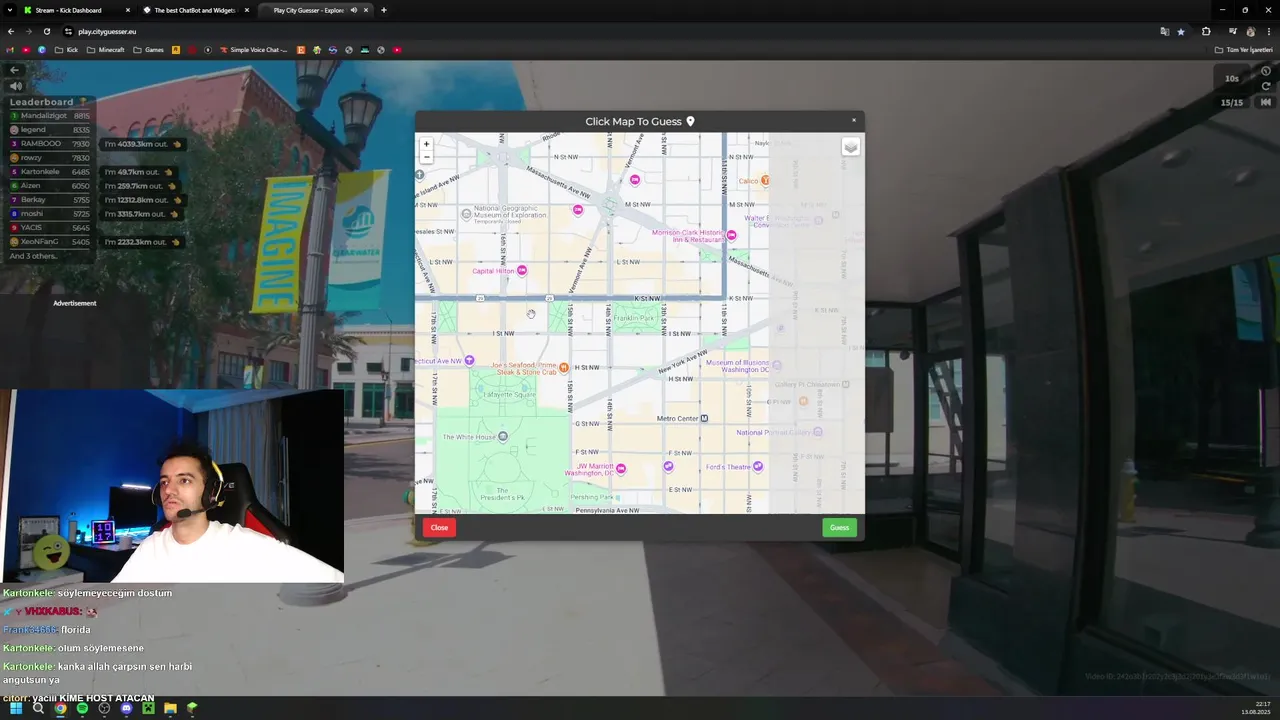The width and height of the screenshot is (1280, 720).
Task: Click the skip-to-start icon beside 15/15
Action: tap(1266, 102)
